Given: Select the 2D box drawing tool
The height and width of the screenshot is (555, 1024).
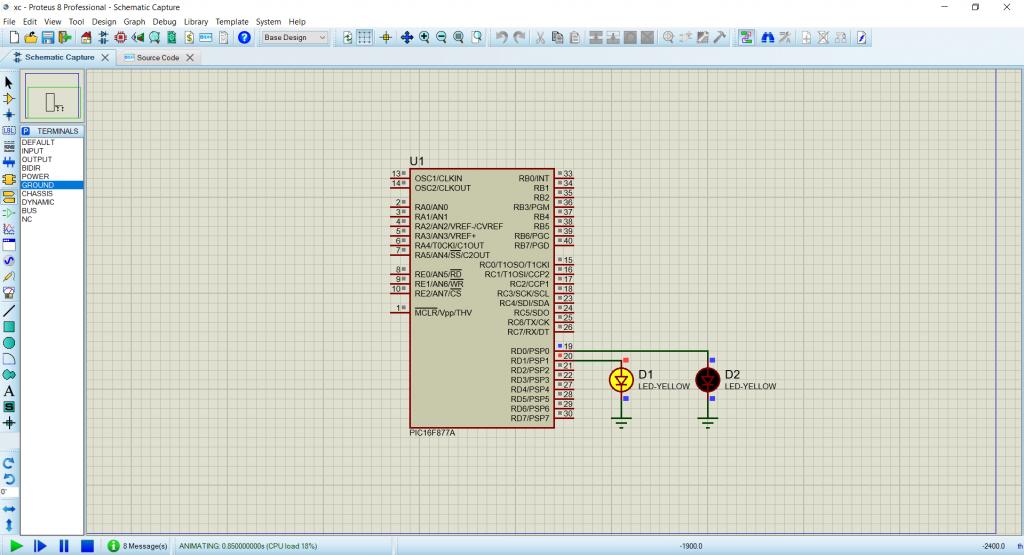Looking at the screenshot, I should 9,327.
